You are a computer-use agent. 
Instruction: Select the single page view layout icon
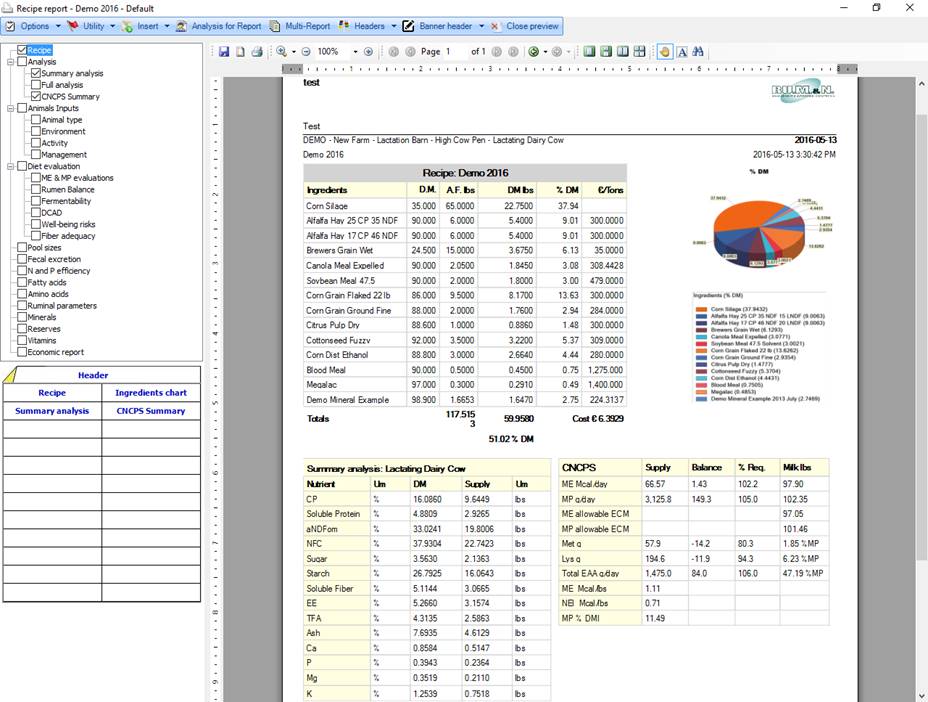589,51
